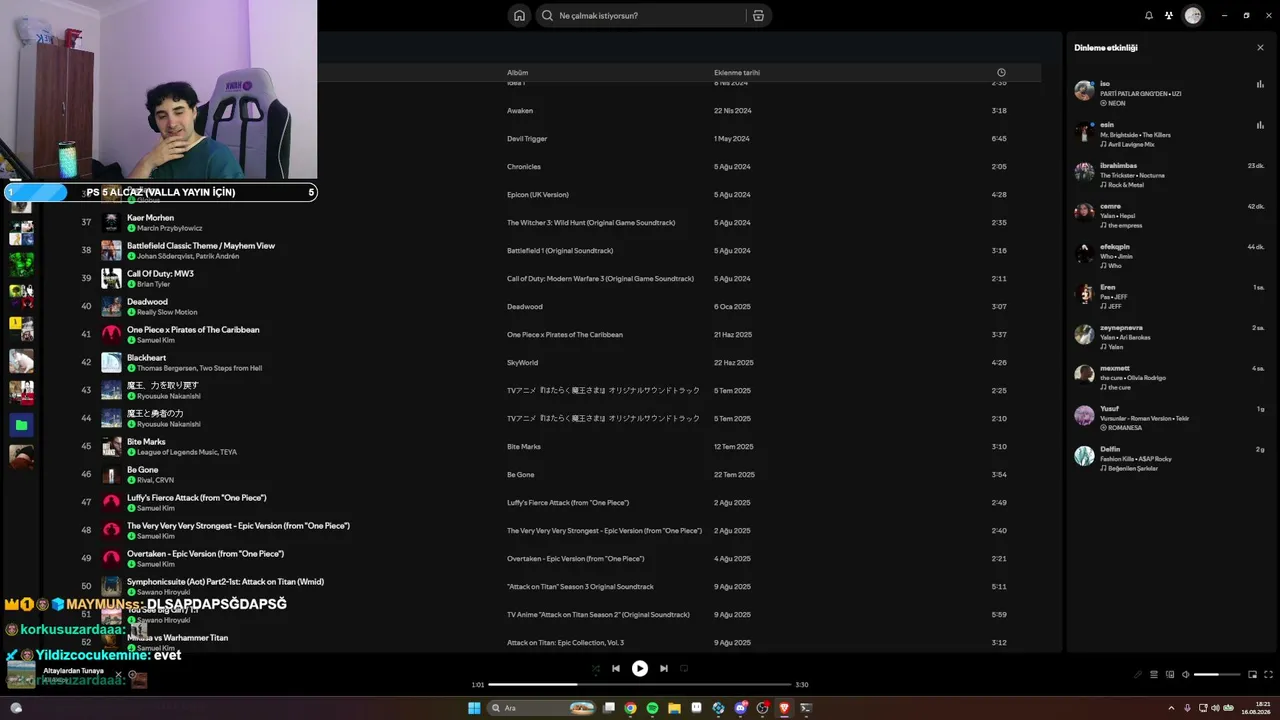Open Yusuf's activity entry
1280x720 pixels.
tap(1169, 418)
